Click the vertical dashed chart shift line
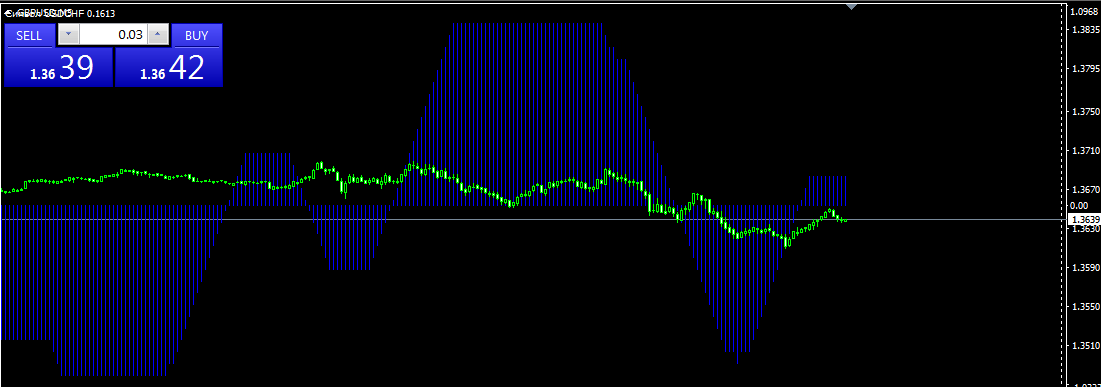 click(1061, 193)
